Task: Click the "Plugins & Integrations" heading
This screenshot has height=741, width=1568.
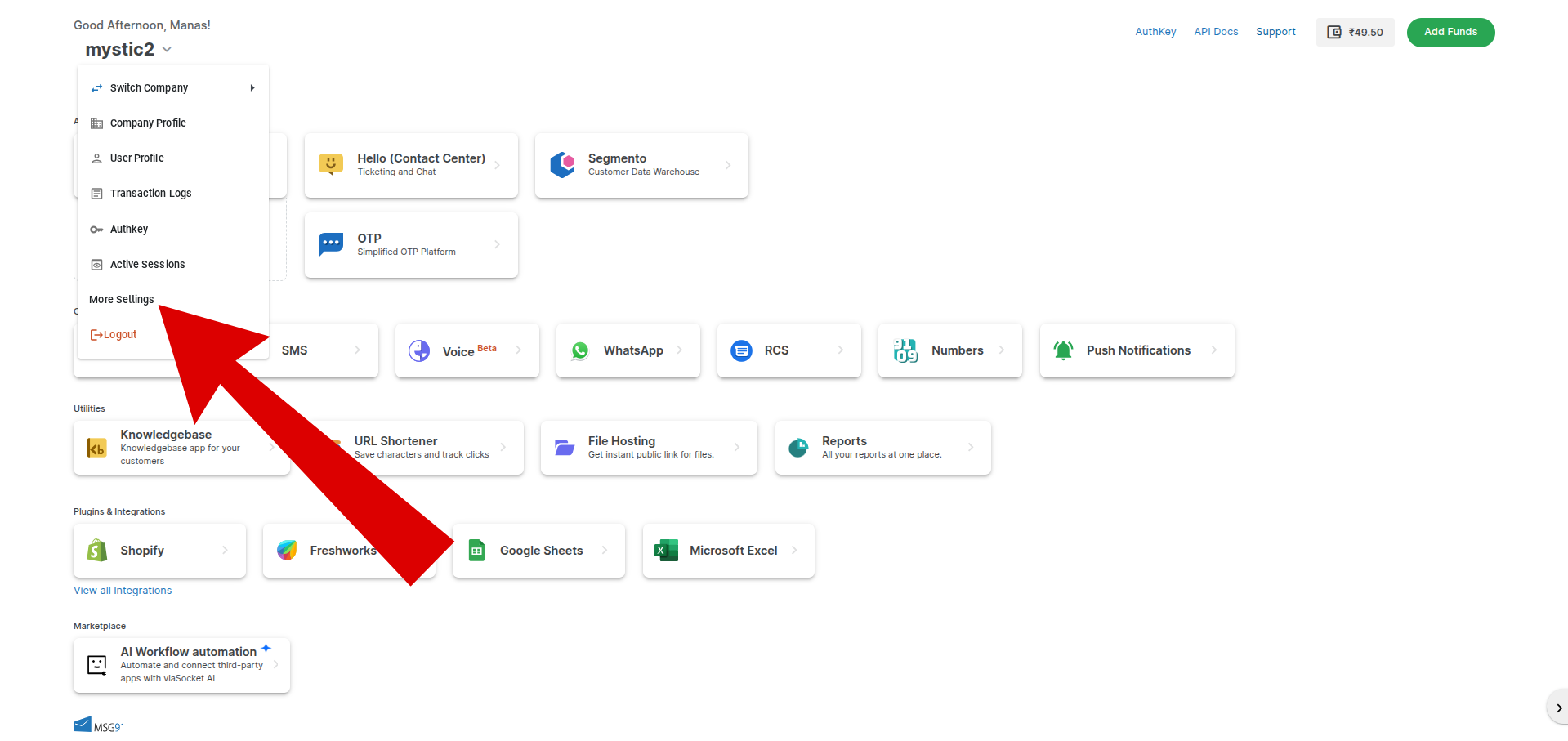Action: click(119, 512)
